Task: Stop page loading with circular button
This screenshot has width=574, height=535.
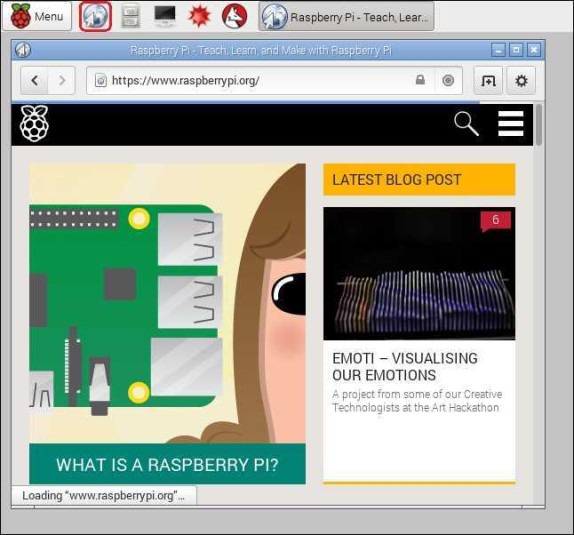Action: (448, 80)
